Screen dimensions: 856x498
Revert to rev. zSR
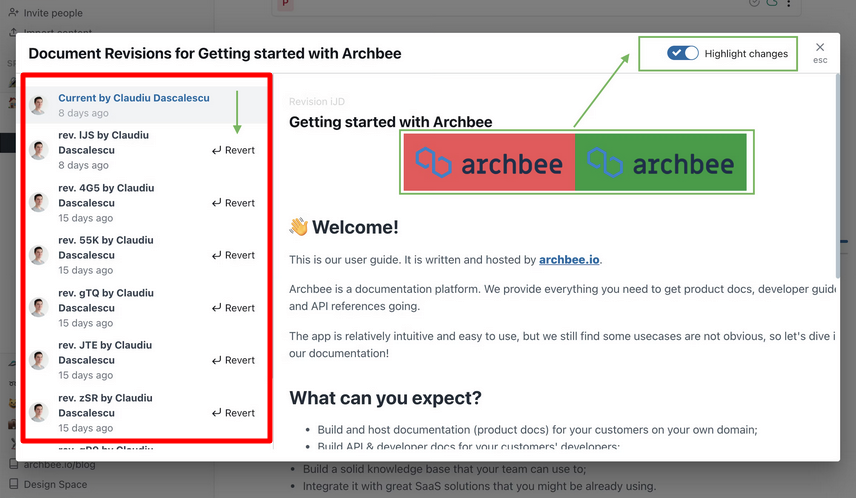click(233, 413)
